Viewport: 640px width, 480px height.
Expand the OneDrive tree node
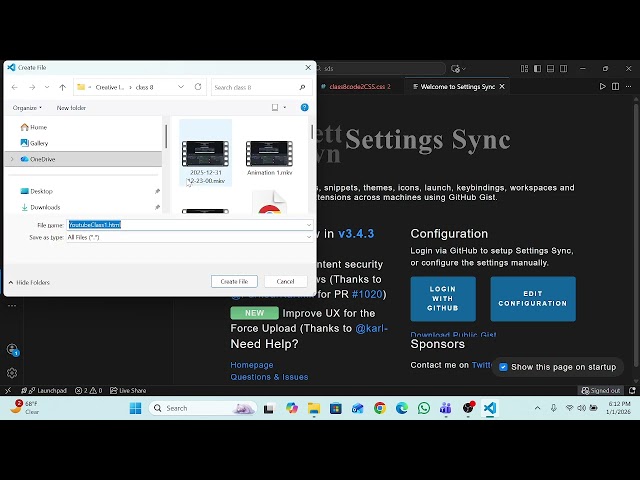click(x=12, y=159)
